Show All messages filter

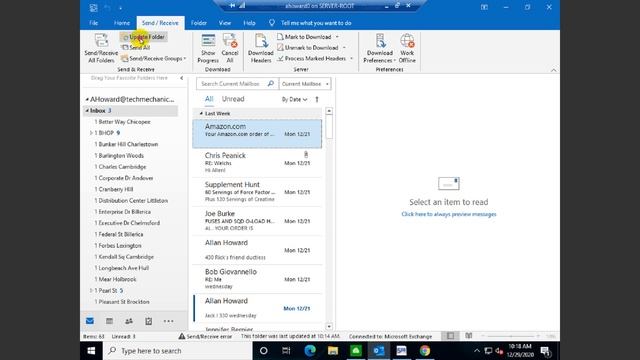[209, 99]
